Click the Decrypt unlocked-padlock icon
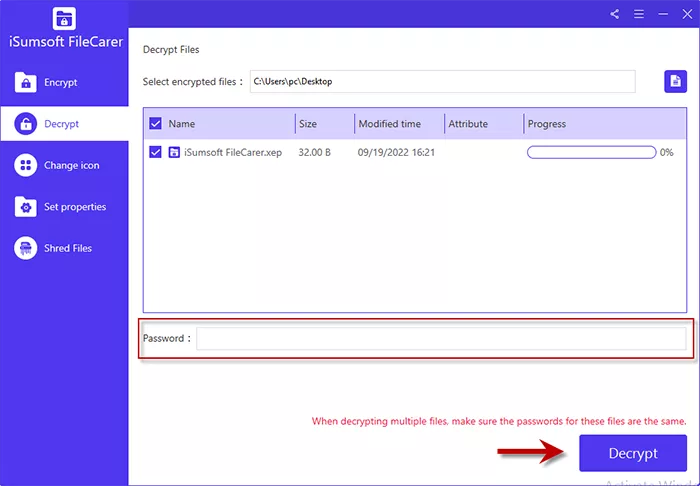The width and height of the screenshot is (700, 486). (x=25, y=124)
